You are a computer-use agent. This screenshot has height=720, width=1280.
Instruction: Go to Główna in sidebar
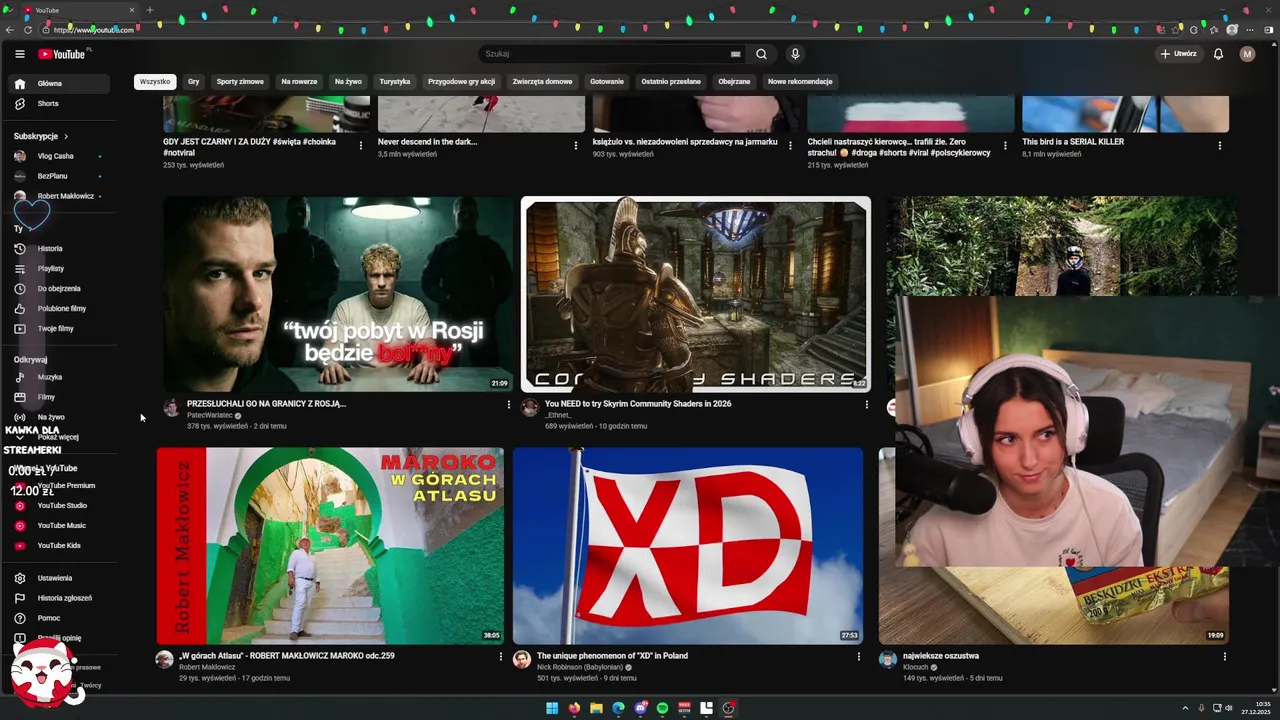[x=60, y=84]
